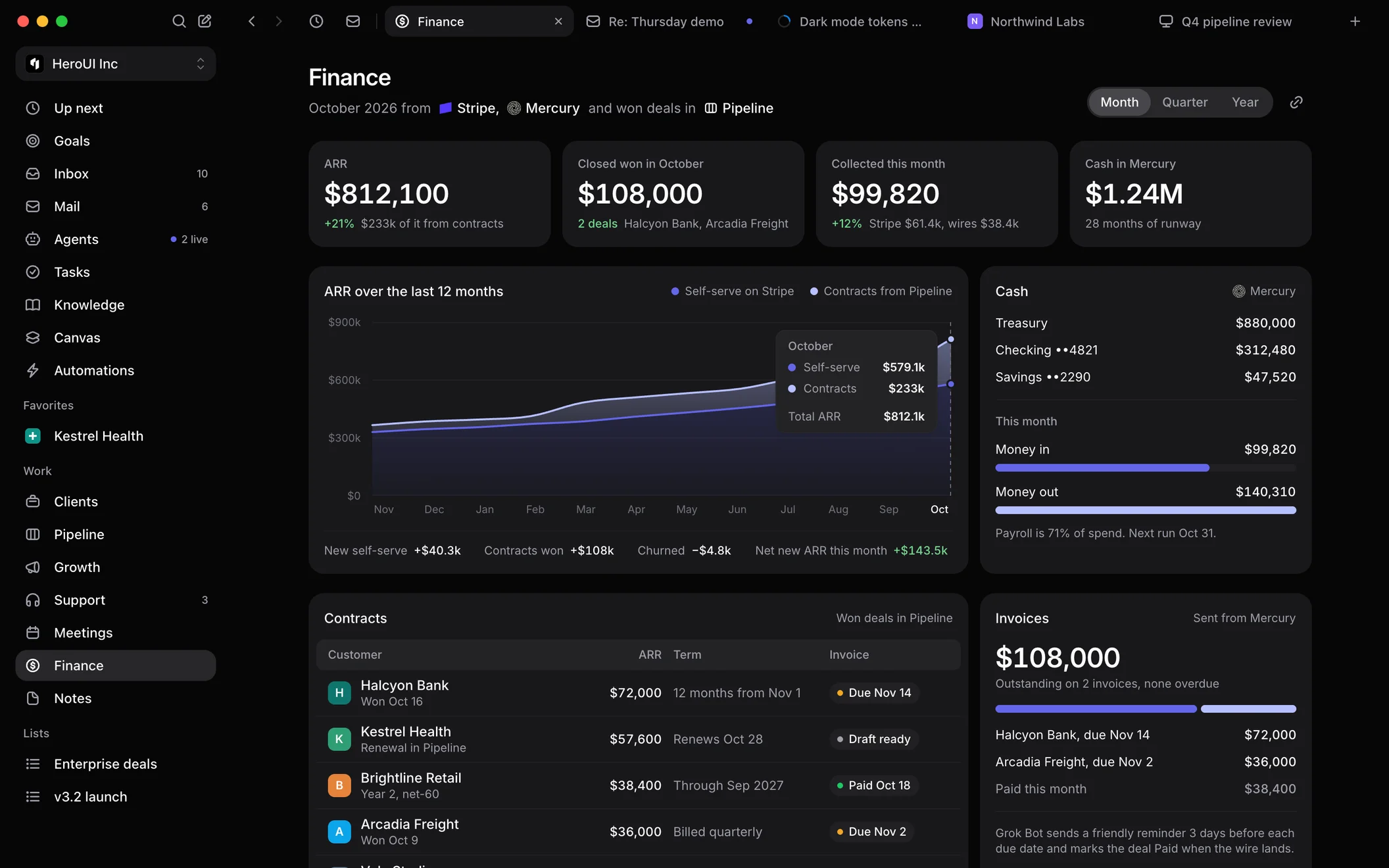
Task: Open Growth in the sidebar
Action: click(x=116, y=567)
